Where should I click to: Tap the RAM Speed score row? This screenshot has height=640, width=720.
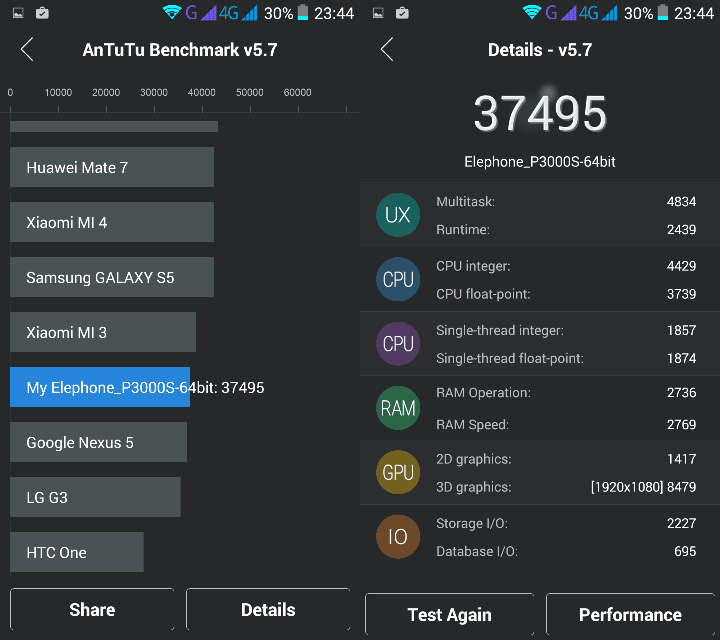566,425
